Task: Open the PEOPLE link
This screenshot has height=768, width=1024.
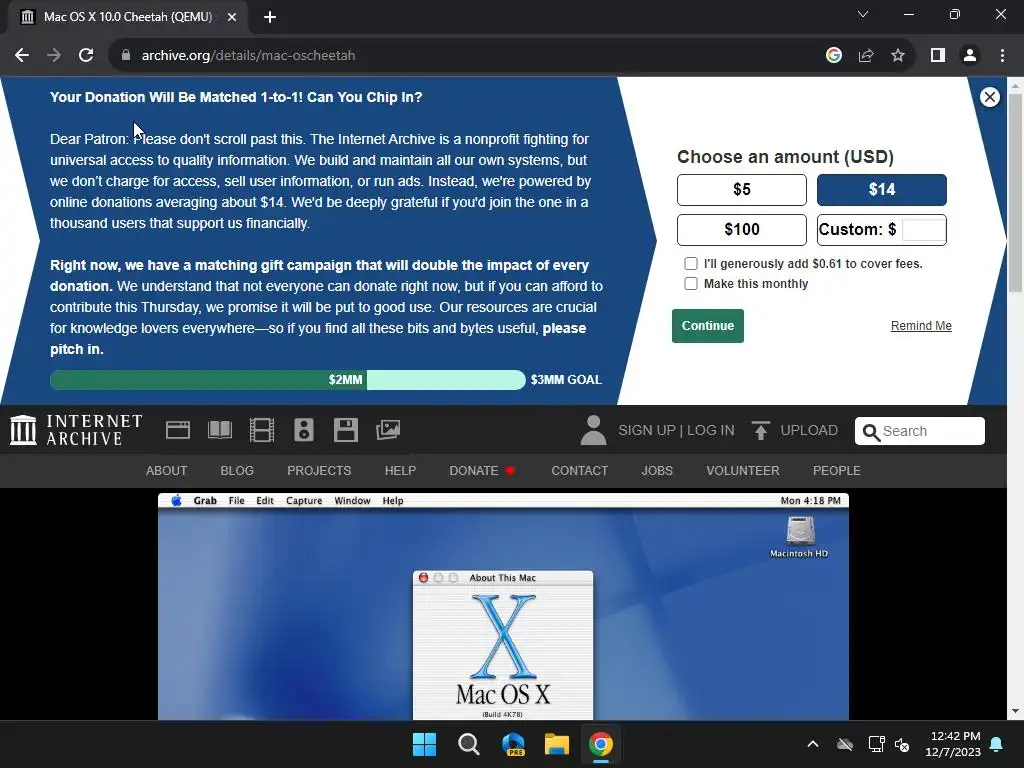Action: coord(837,471)
